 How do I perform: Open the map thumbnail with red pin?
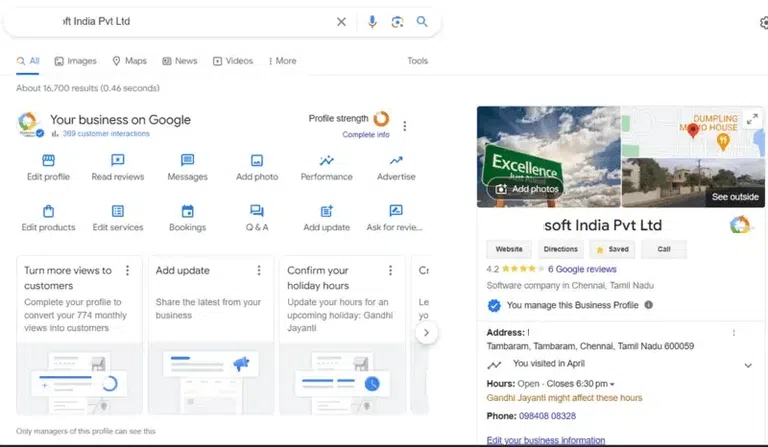click(693, 132)
